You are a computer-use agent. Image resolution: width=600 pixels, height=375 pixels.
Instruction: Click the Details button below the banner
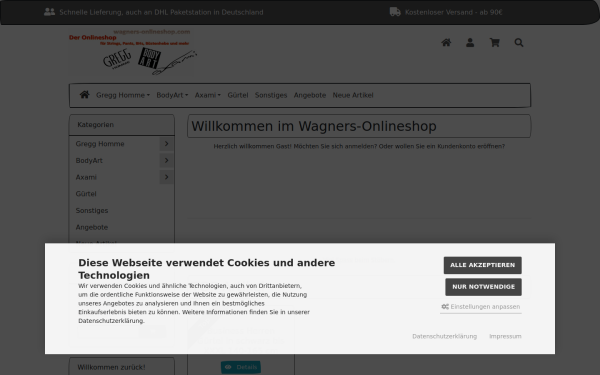point(241,367)
